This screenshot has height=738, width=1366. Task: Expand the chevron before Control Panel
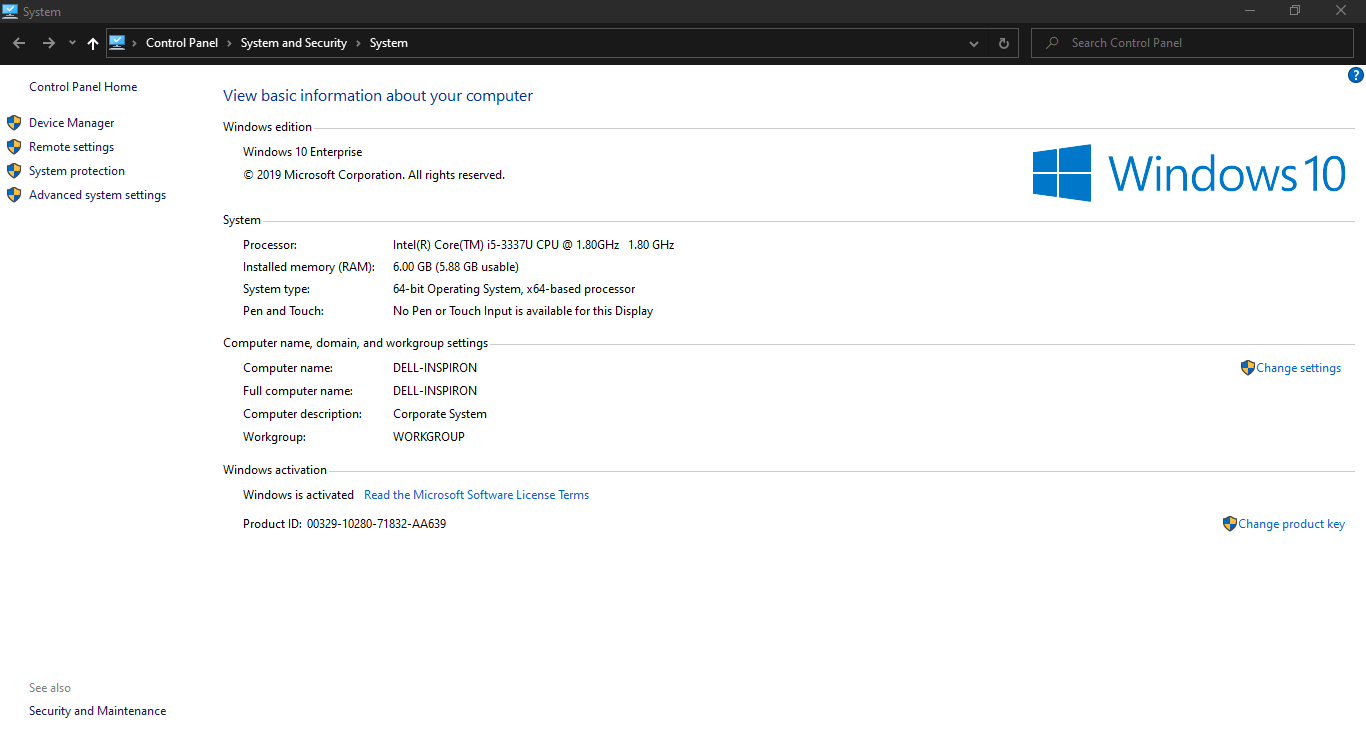tap(135, 43)
